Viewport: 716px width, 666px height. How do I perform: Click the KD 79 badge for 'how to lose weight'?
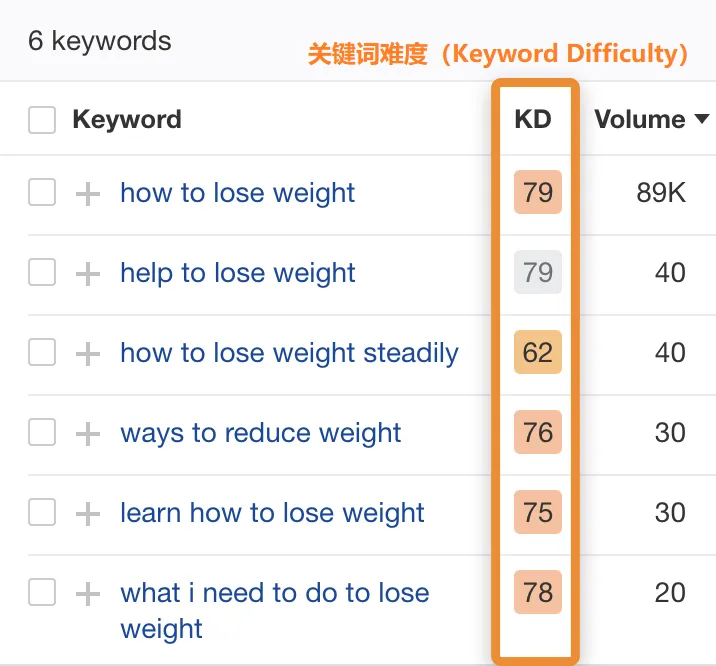click(538, 192)
